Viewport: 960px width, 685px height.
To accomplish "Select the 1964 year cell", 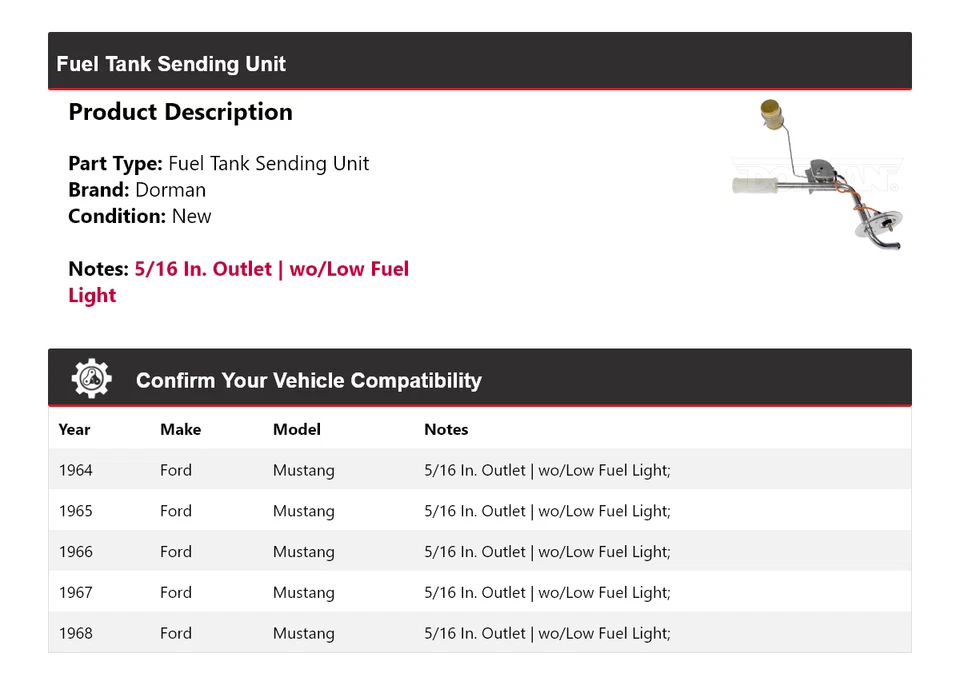I will (75, 470).
